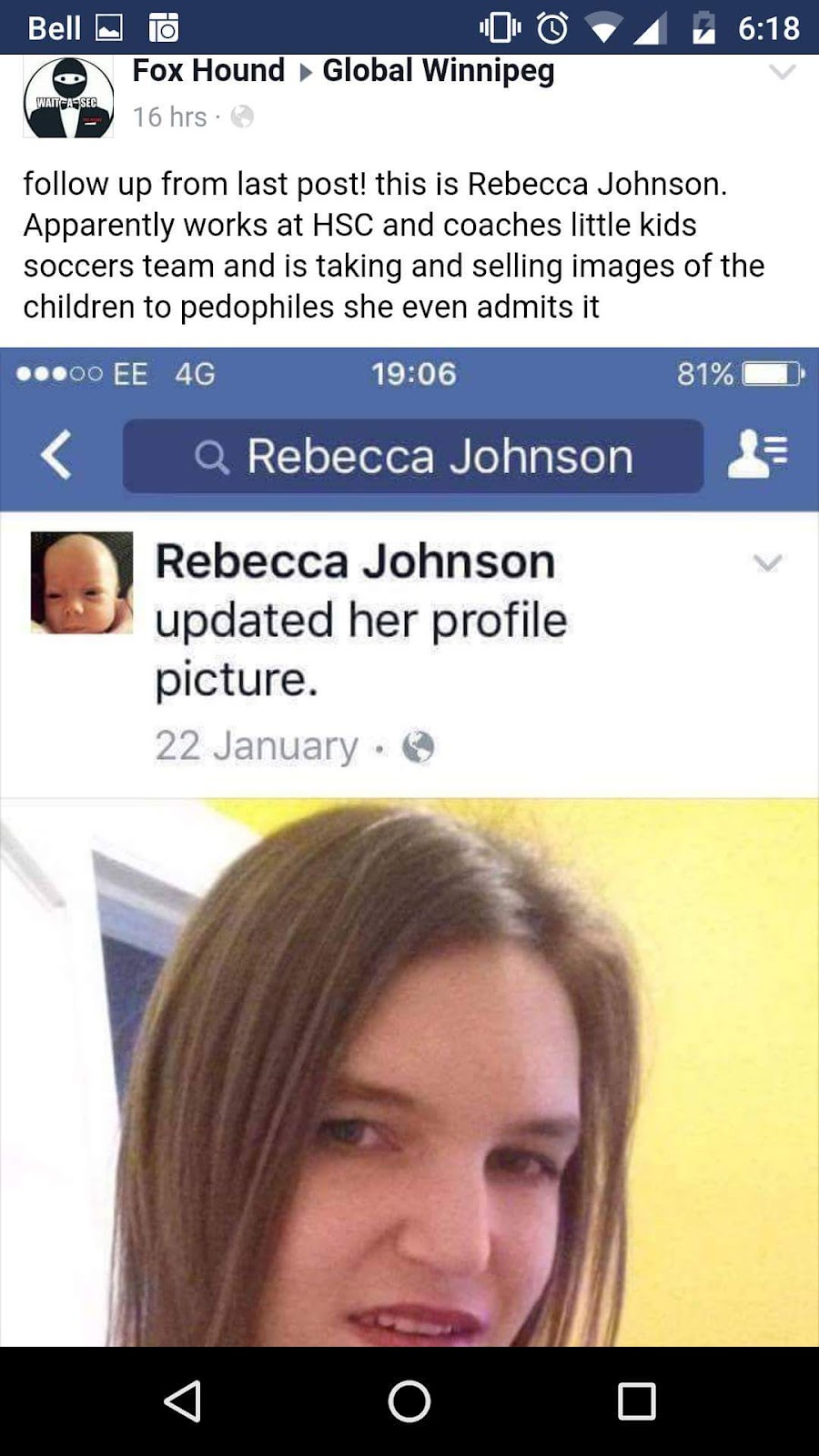Image resolution: width=819 pixels, height=1456 pixels.
Task: Open the large profile photo
Action: [x=409, y=1072]
